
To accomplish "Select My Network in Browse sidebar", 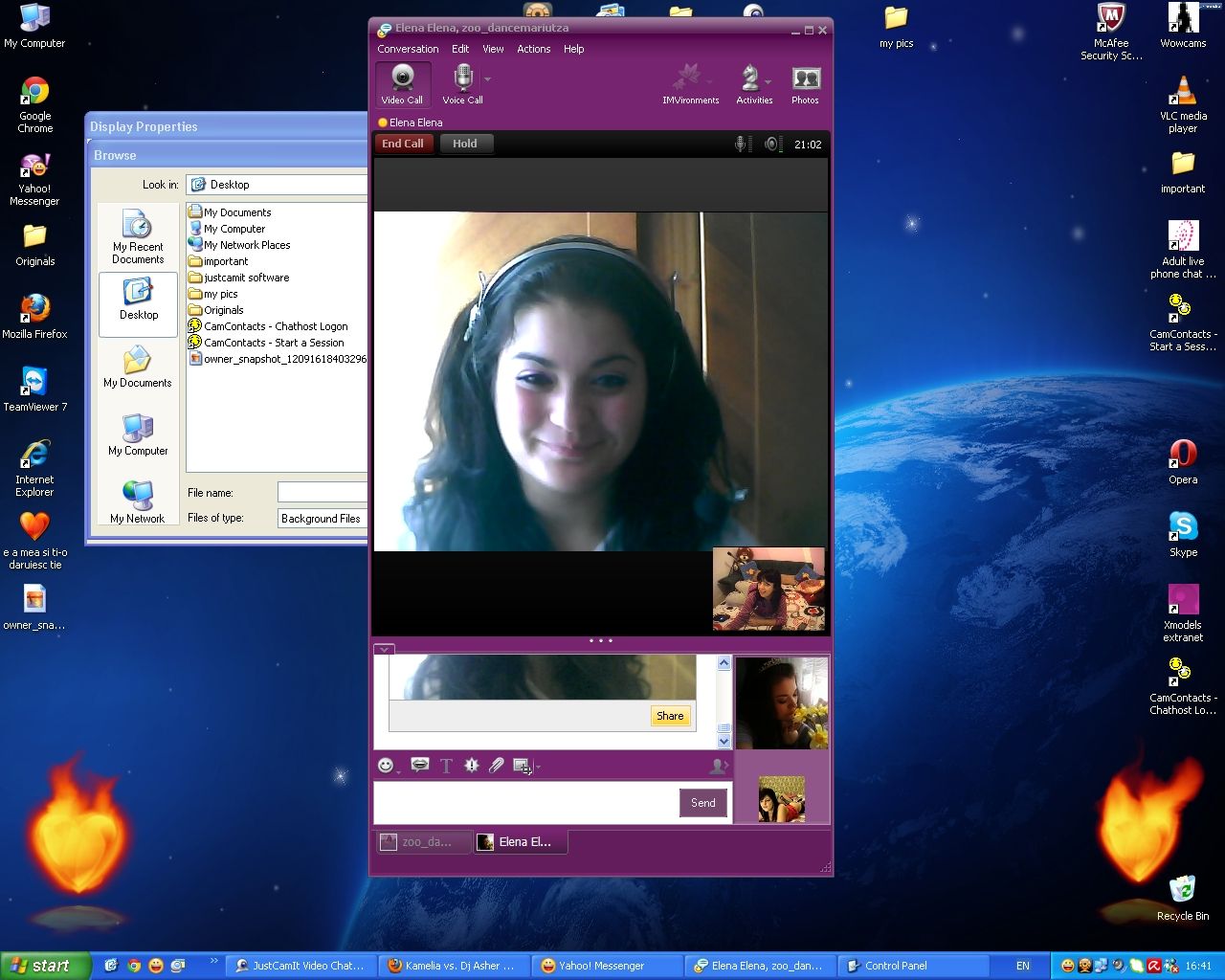I will (138, 502).
